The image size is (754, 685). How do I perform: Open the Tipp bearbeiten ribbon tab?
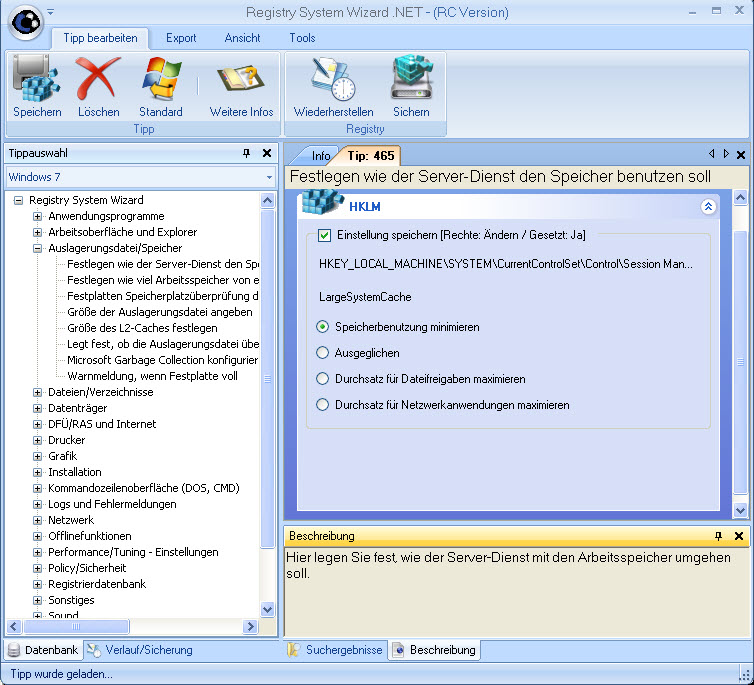[x=101, y=38]
